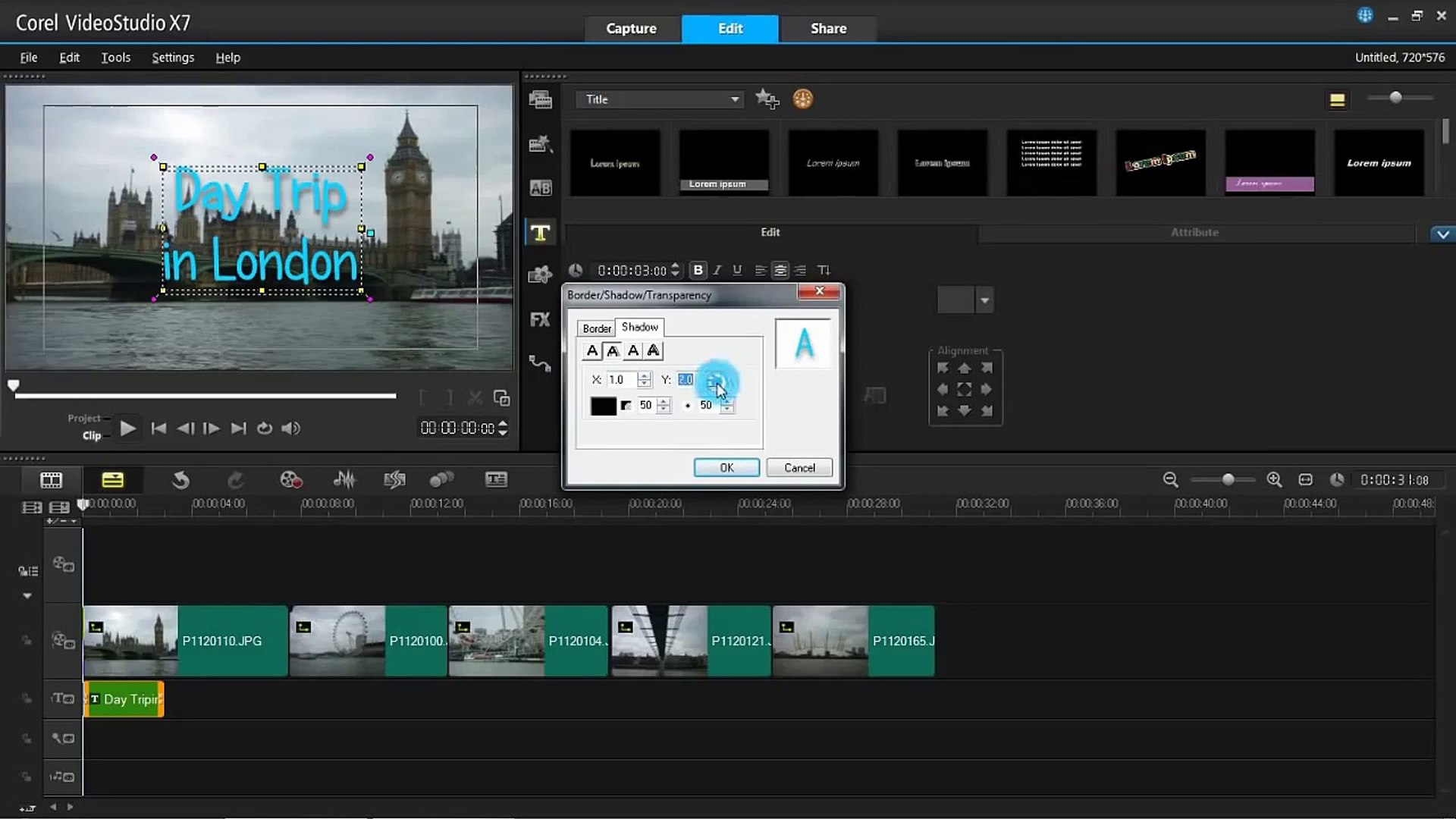
Task: Fit project in timeline window icon
Action: [1306, 479]
